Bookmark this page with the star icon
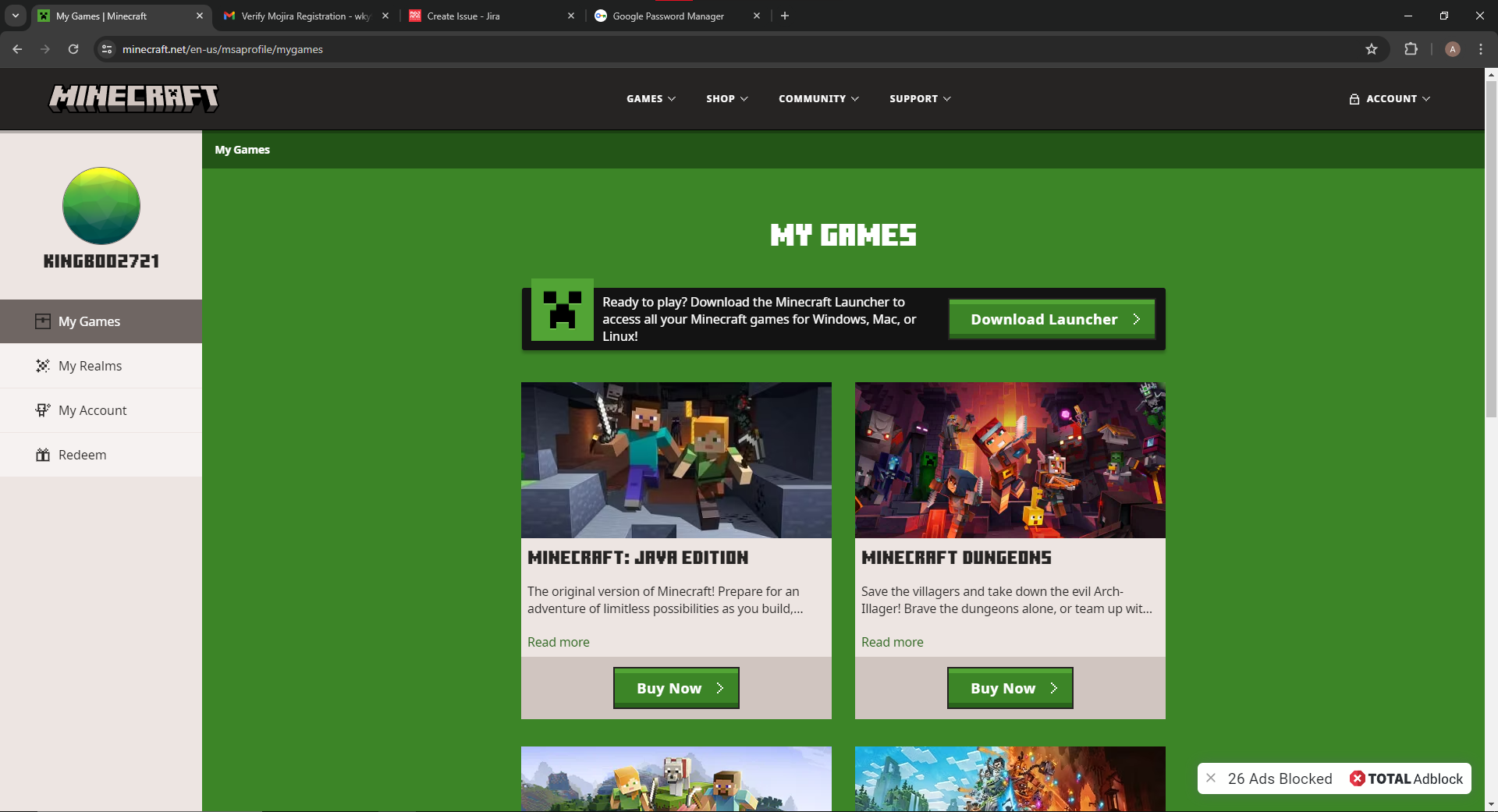 1372,49
